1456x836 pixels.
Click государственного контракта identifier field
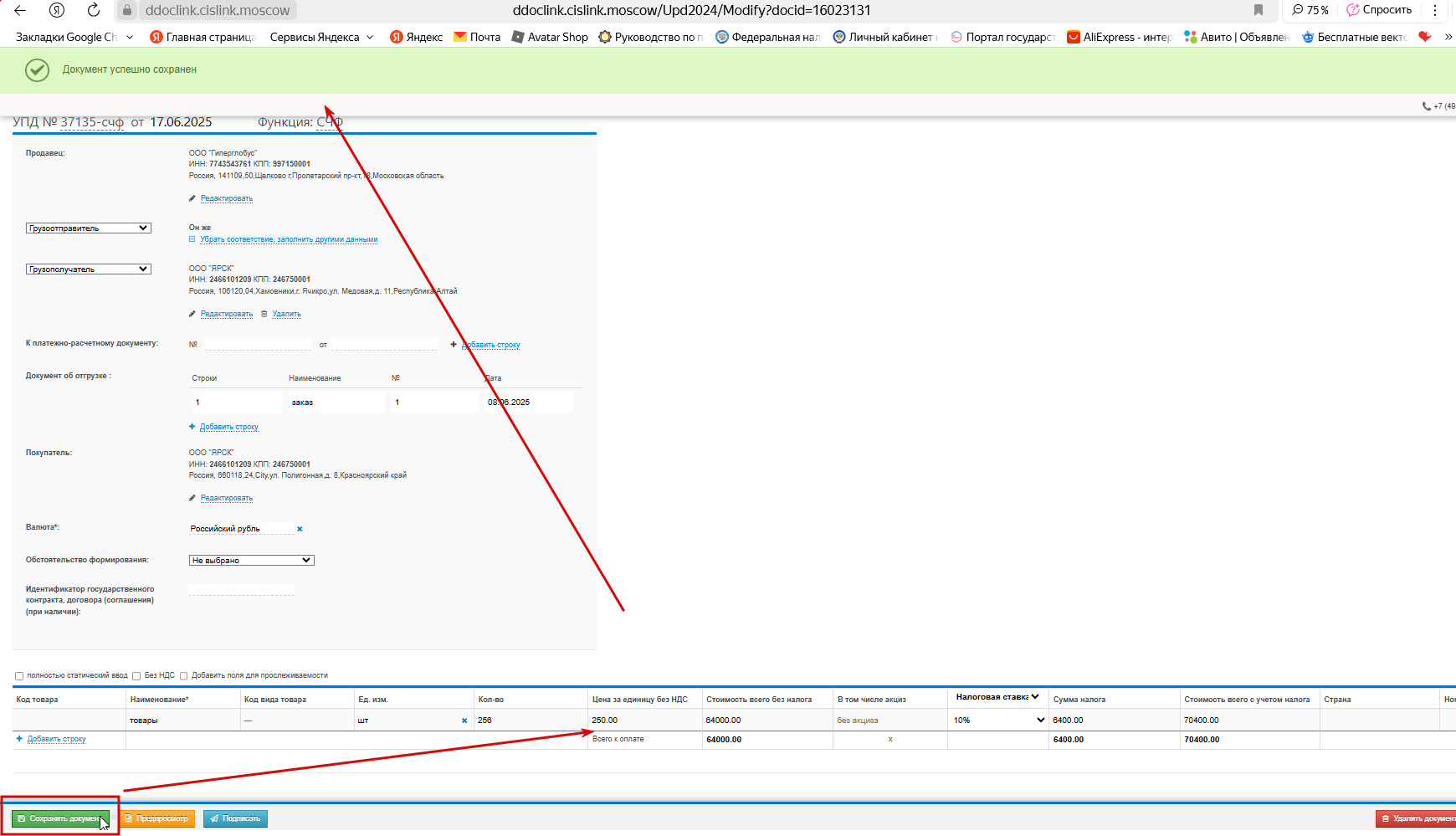242,589
